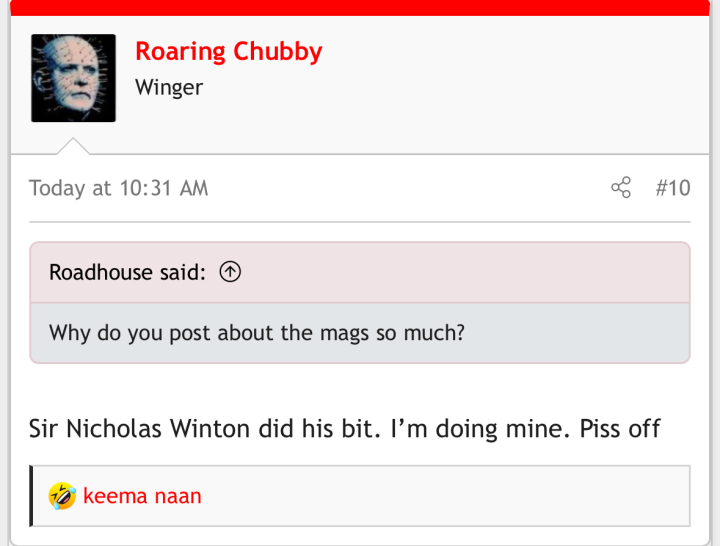Open the share icon for this post
Viewport: 720px width, 546px height.
tap(621, 187)
